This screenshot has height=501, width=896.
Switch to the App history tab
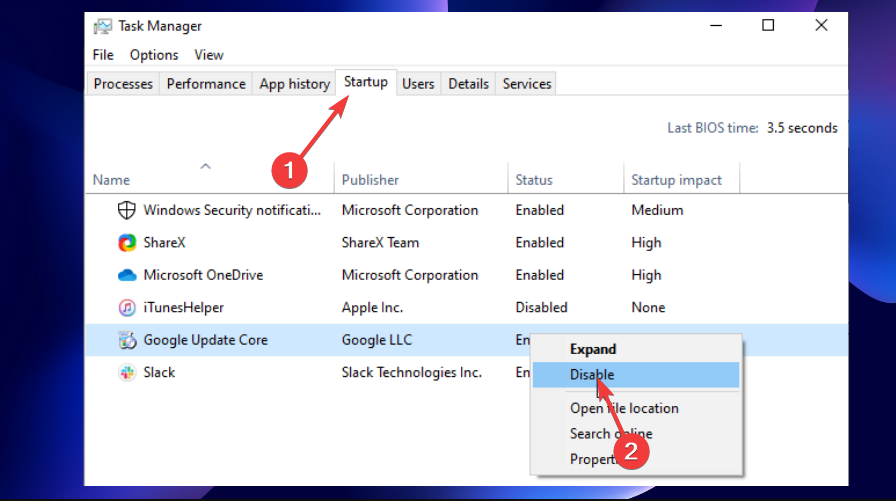pos(295,84)
